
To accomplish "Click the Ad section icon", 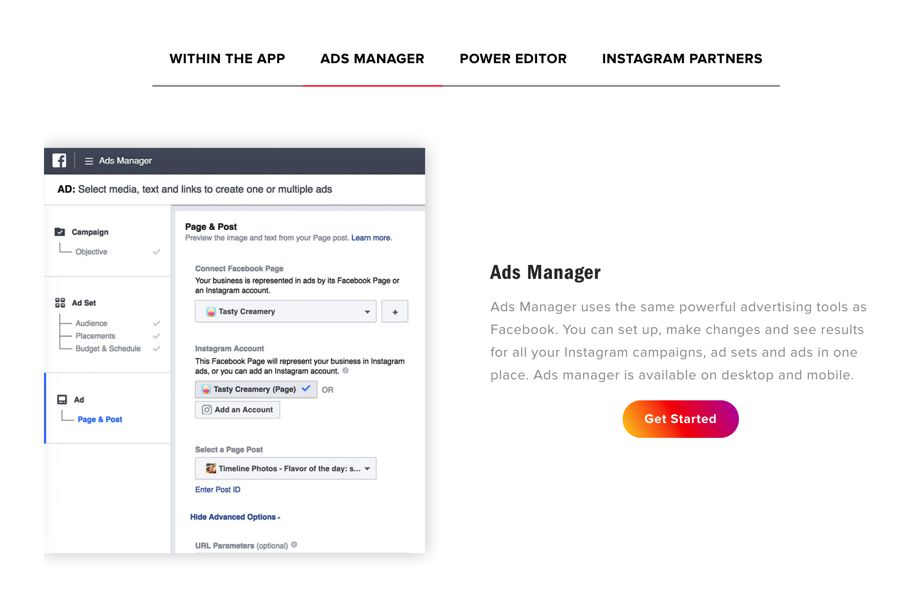I will [x=61, y=399].
